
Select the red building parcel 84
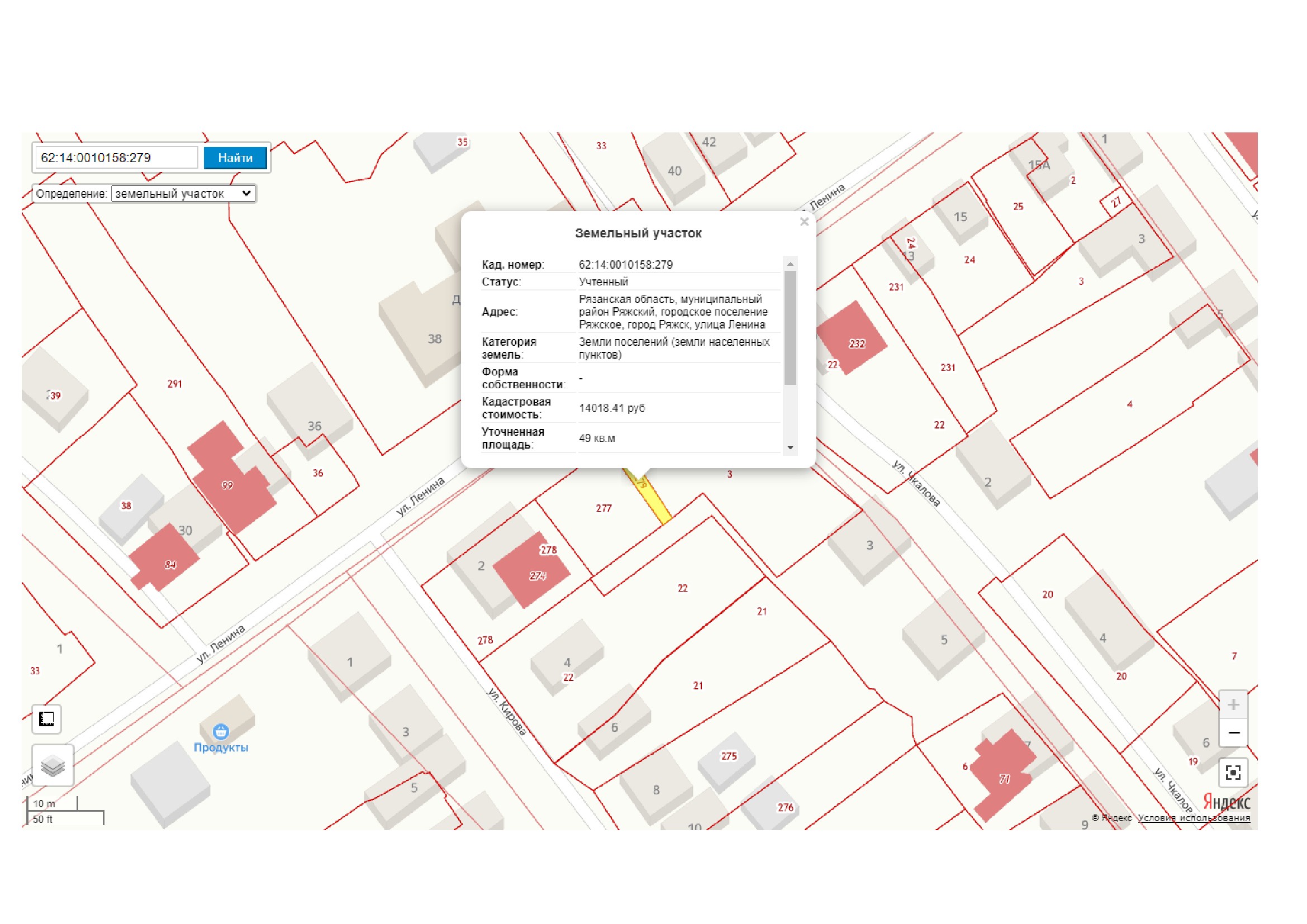pyautogui.click(x=165, y=558)
